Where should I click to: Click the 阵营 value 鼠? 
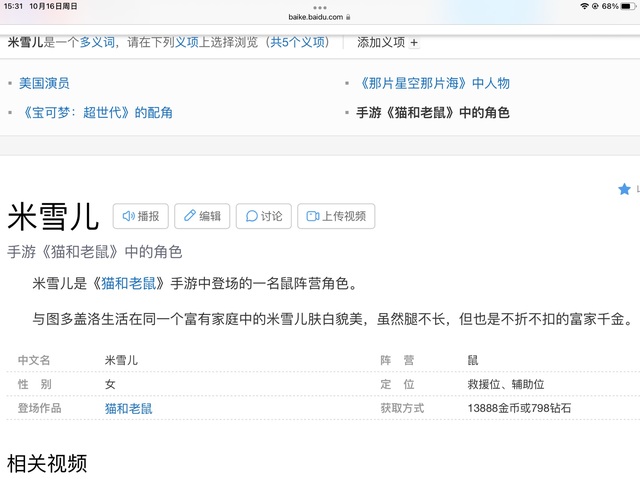click(x=473, y=360)
